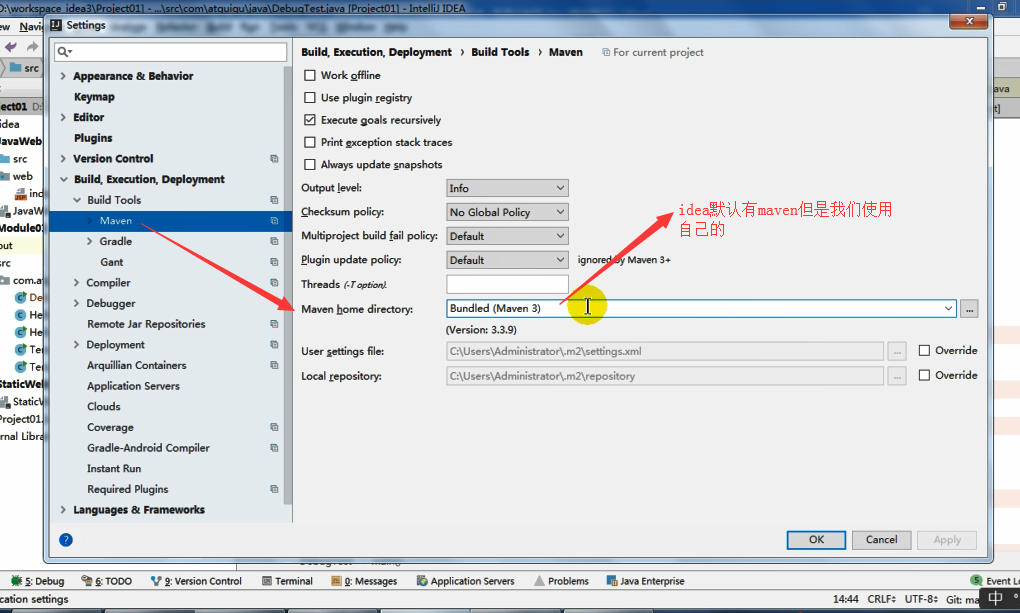Viewport: 1020px width, 613px height.
Task: Click the 14:44 caret position status entry
Action: [846, 599]
